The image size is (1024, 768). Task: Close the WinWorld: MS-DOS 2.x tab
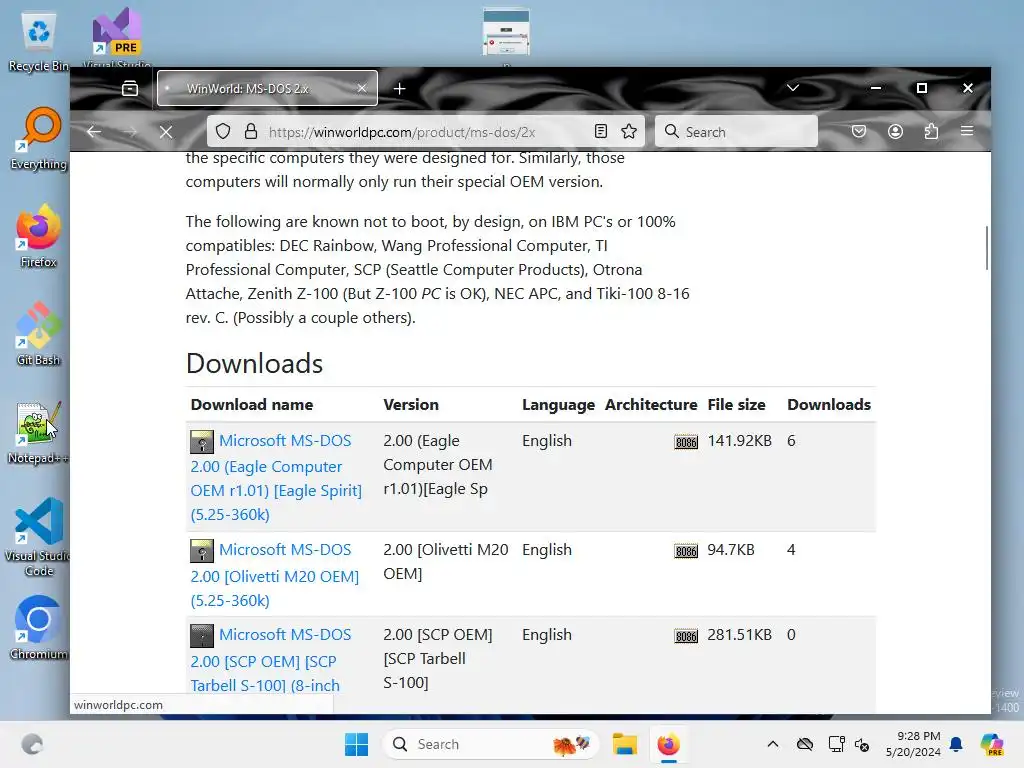(362, 88)
